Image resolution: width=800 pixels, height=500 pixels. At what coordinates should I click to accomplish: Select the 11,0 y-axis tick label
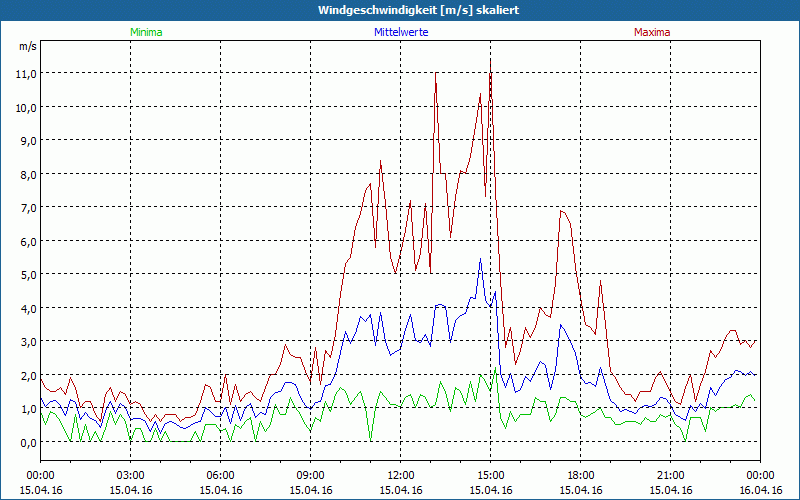(25, 73)
